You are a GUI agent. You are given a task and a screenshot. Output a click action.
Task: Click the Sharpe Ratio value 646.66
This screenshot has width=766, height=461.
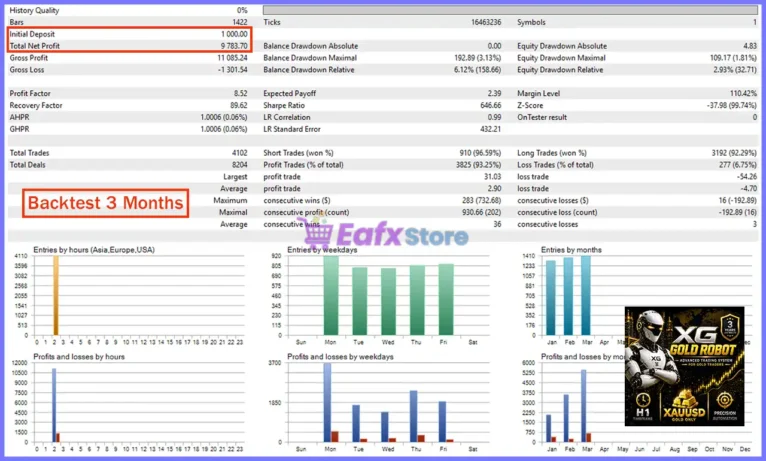click(x=491, y=105)
